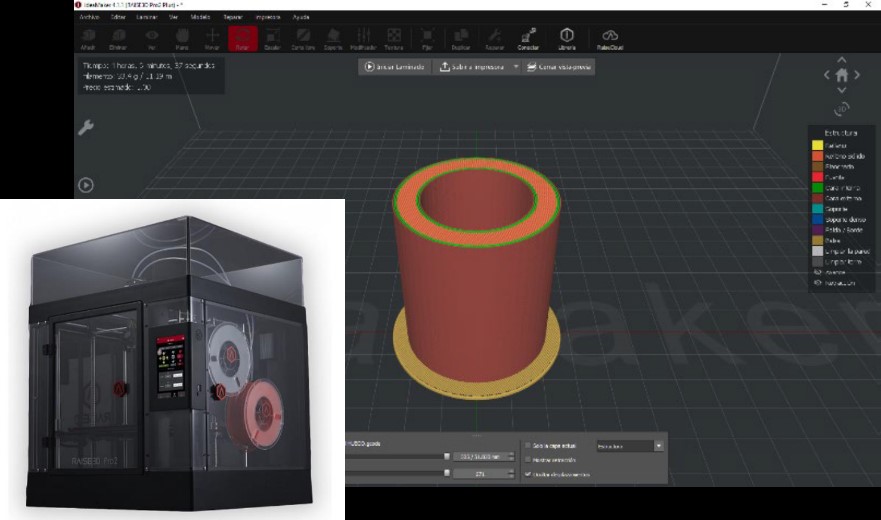Open the Soporte tool
The height and width of the screenshot is (520, 881).
pyautogui.click(x=333, y=39)
